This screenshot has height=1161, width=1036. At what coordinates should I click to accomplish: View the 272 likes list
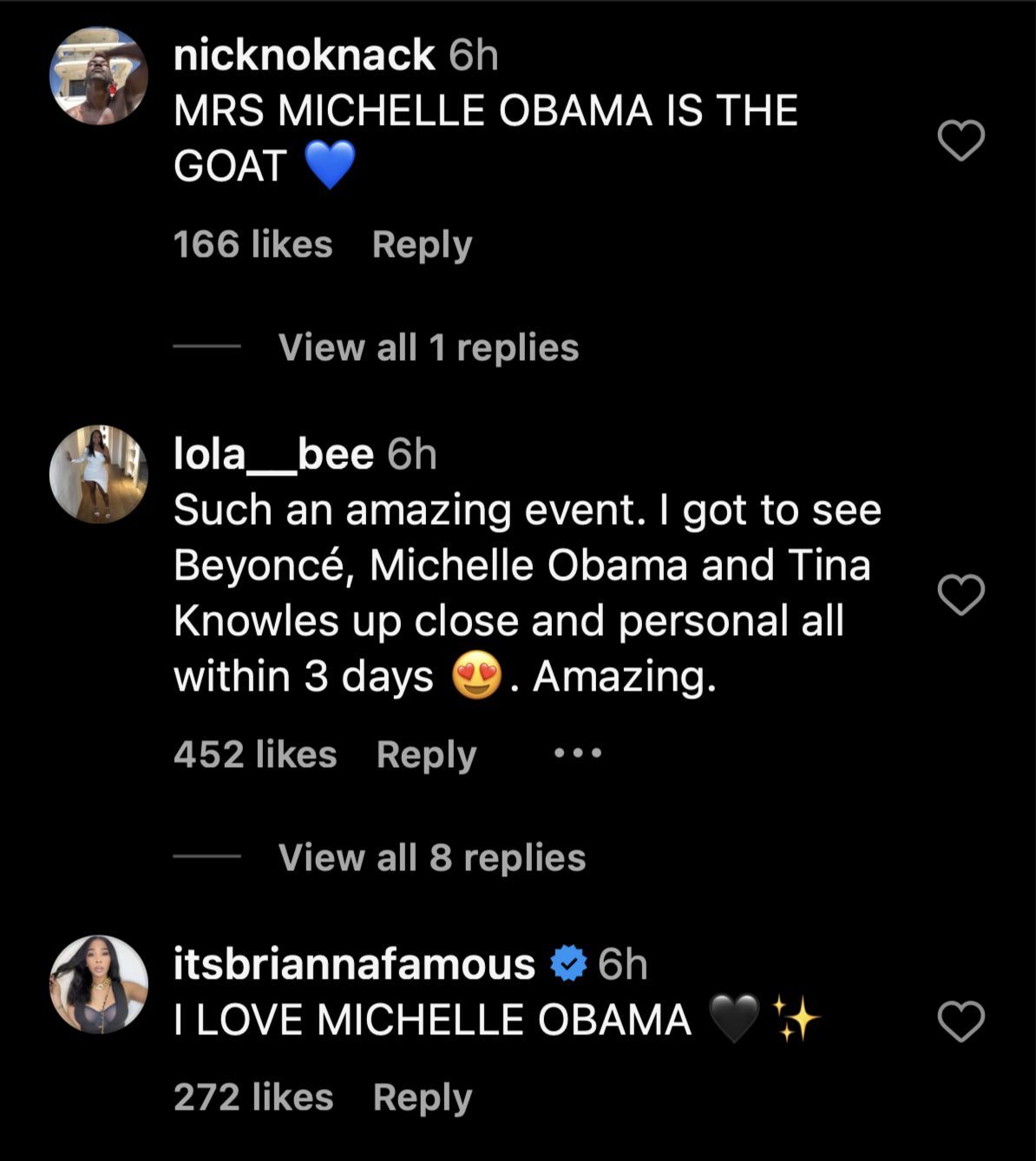coord(253,1097)
